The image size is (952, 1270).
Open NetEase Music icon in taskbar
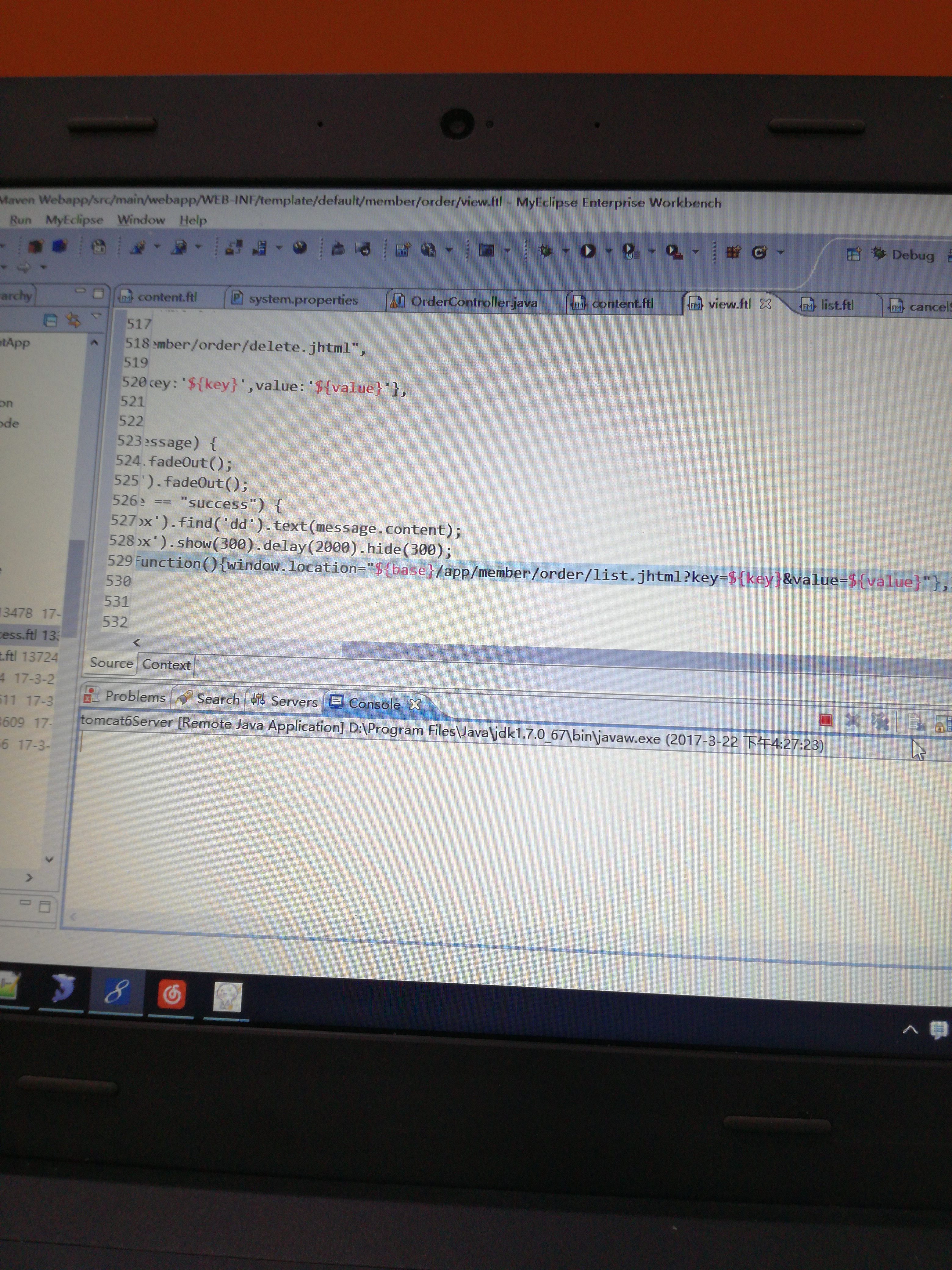(x=171, y=994)
